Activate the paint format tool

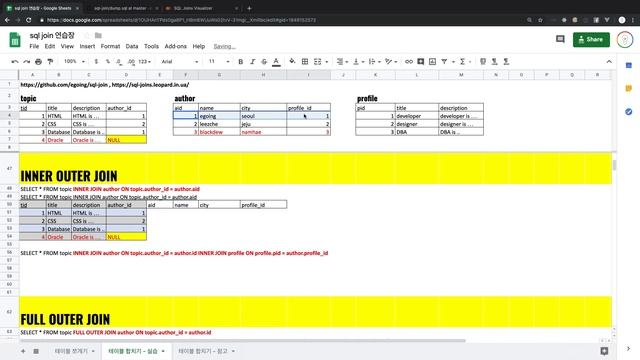click(50, 62)
